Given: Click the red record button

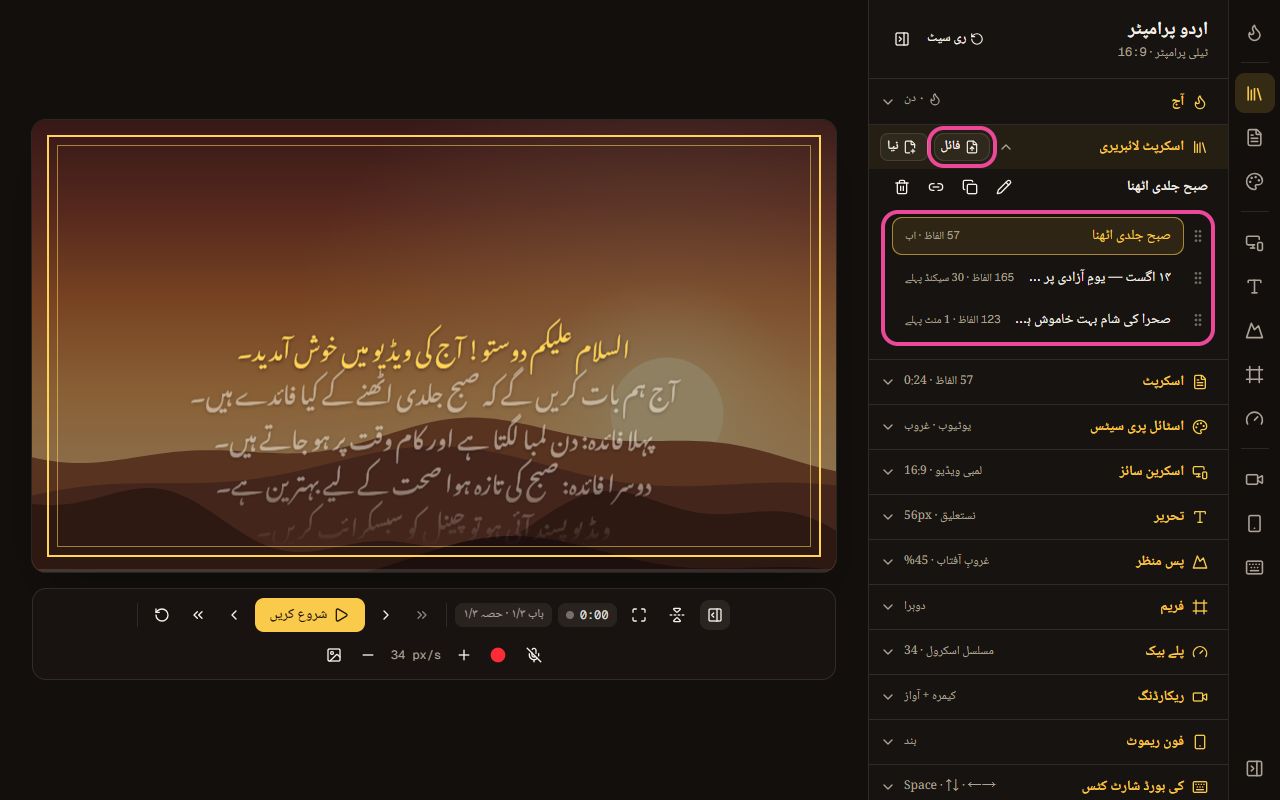Looking at the screenshot, I should click(x=498, y=655).
